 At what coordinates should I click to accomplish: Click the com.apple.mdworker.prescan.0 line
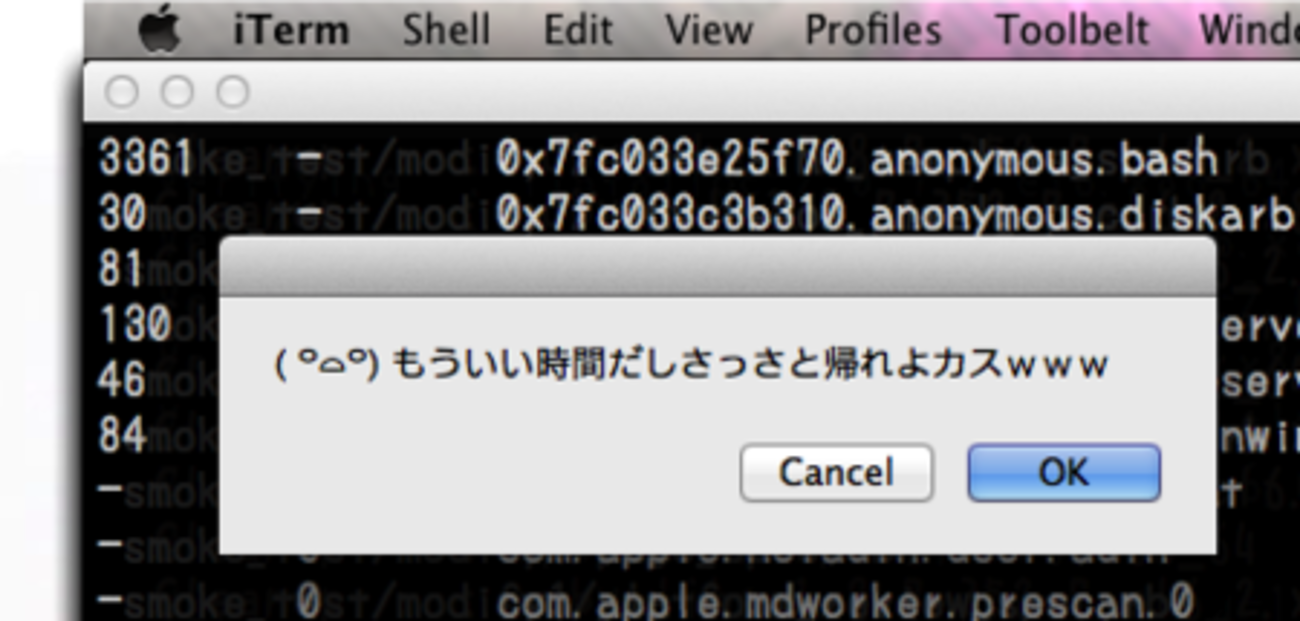click(845, 602)
